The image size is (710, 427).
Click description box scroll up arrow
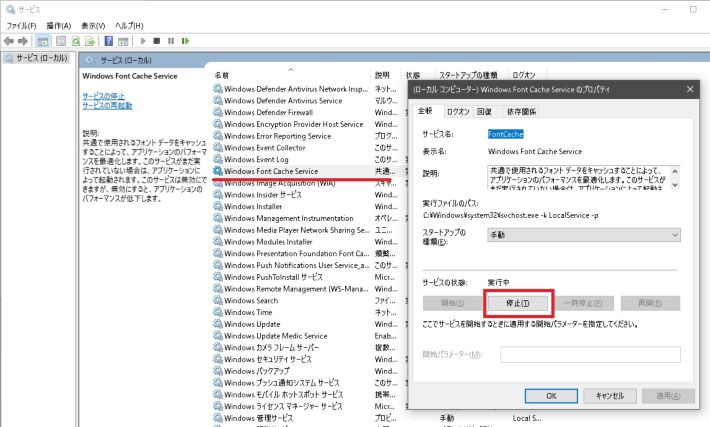click(x=675, y=171)
